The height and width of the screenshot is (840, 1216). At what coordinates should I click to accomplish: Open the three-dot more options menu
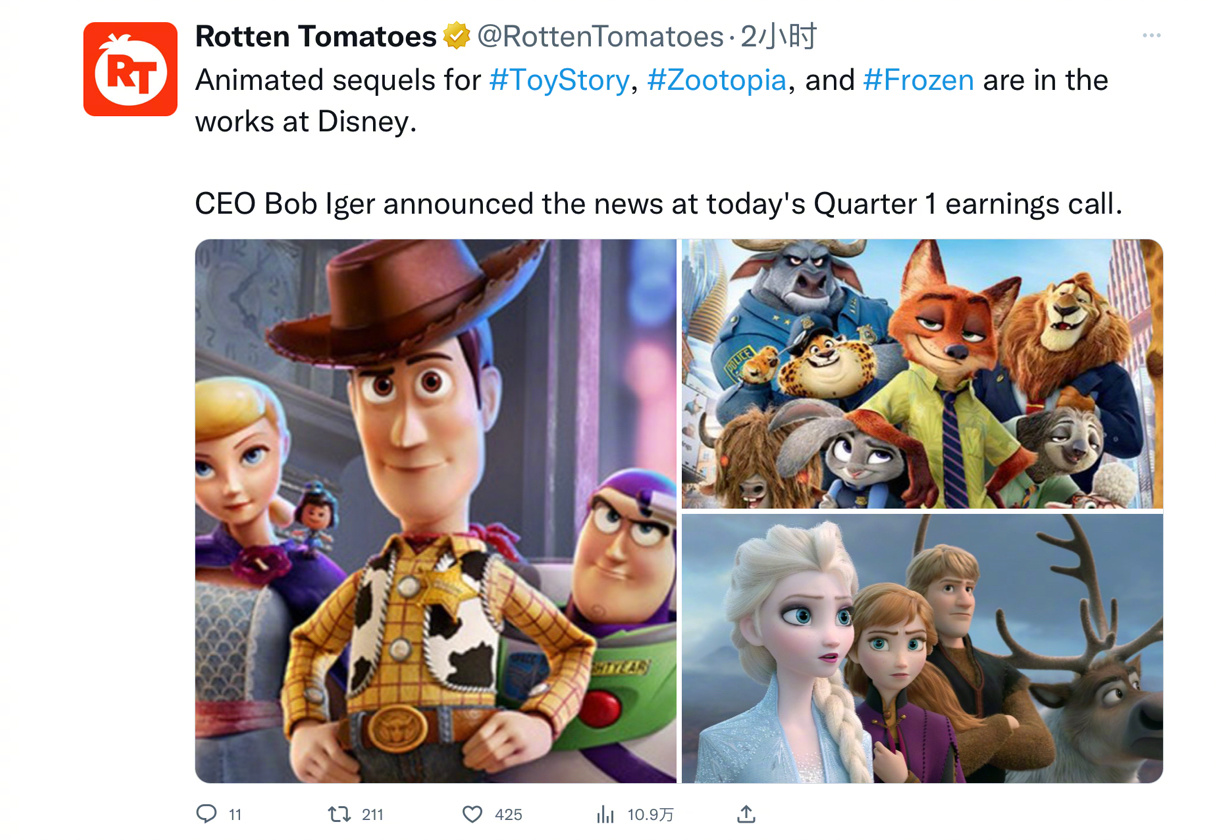click(1151, 36)
